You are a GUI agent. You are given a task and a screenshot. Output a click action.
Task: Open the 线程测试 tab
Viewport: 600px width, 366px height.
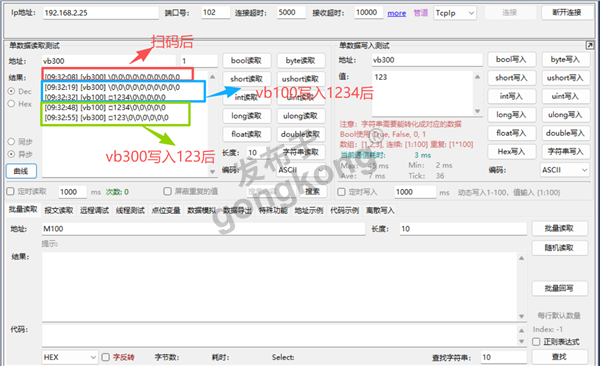click(x=130, y=210)
